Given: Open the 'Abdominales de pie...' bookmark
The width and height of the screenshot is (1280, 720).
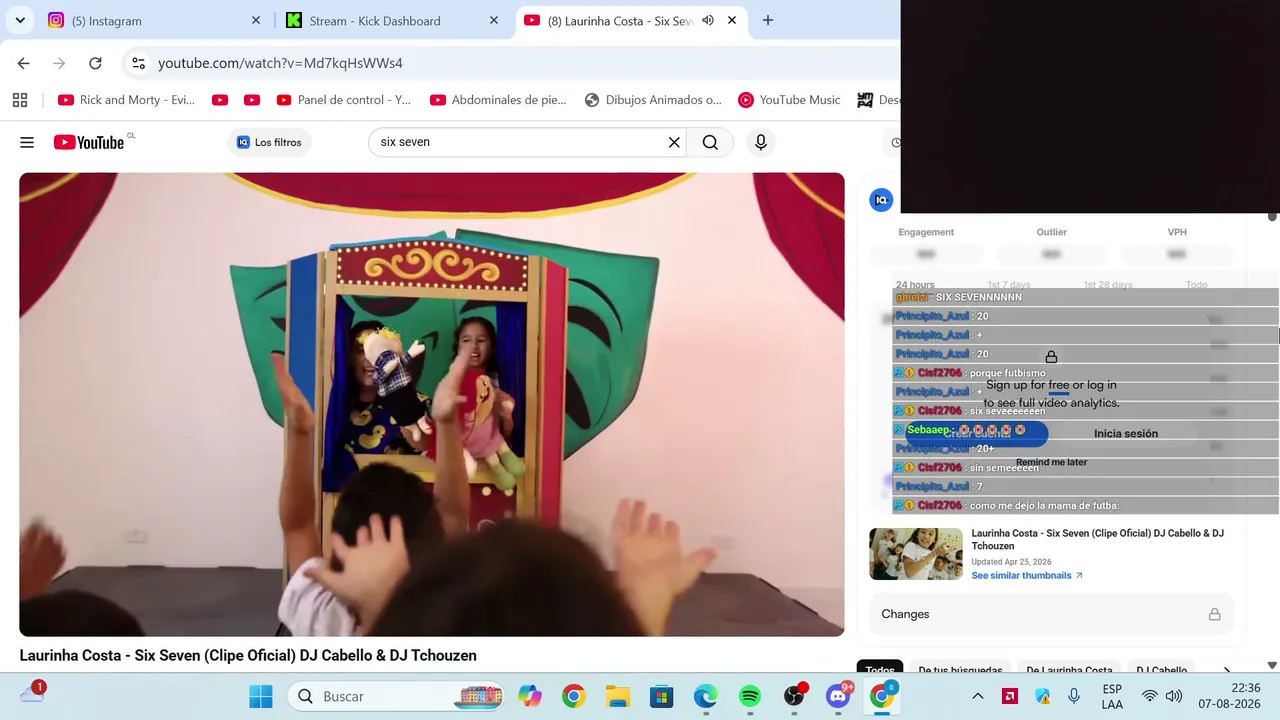Looking at the screenshot, I should coord(498,100).
